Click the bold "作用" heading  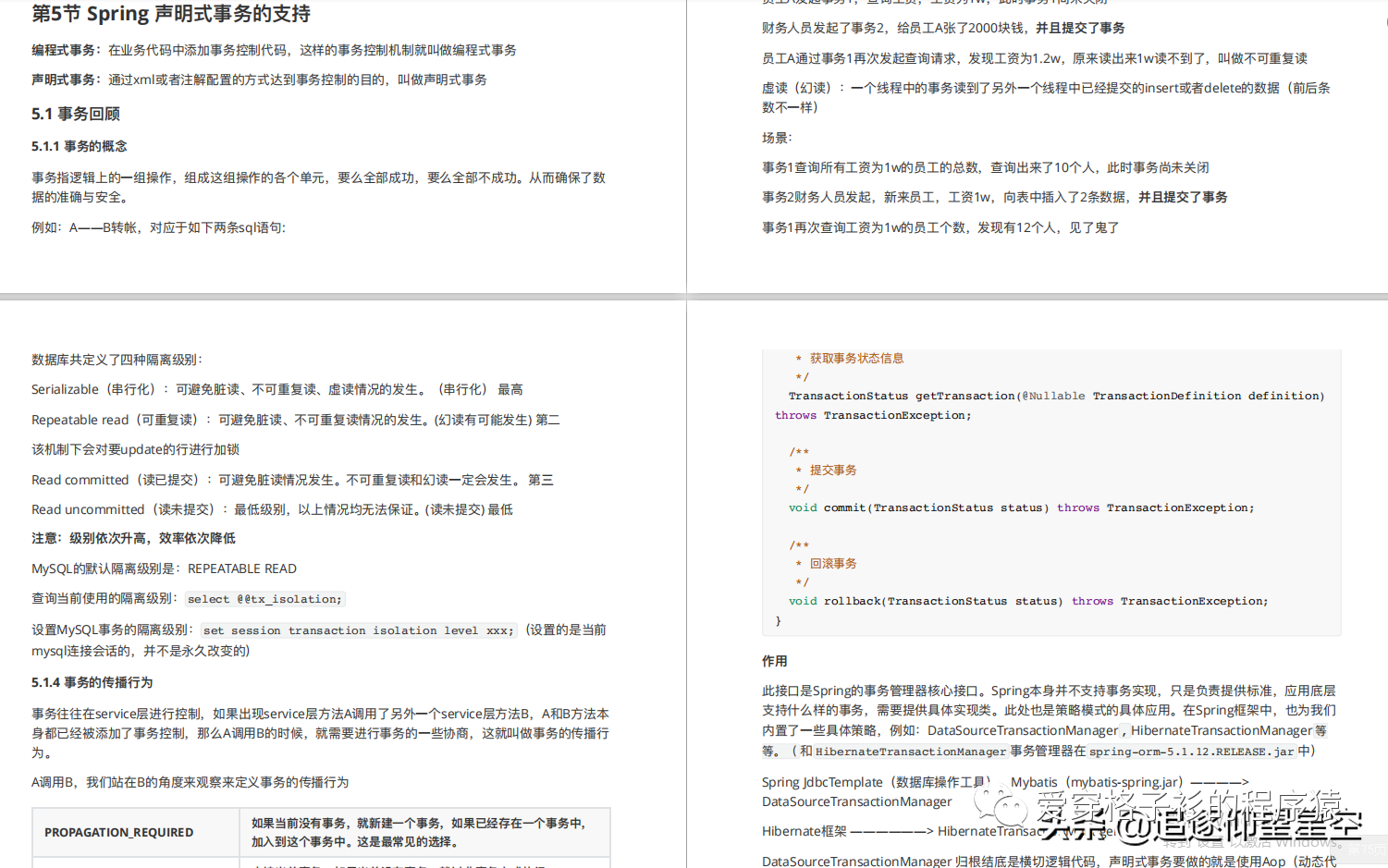click(775, 661)
